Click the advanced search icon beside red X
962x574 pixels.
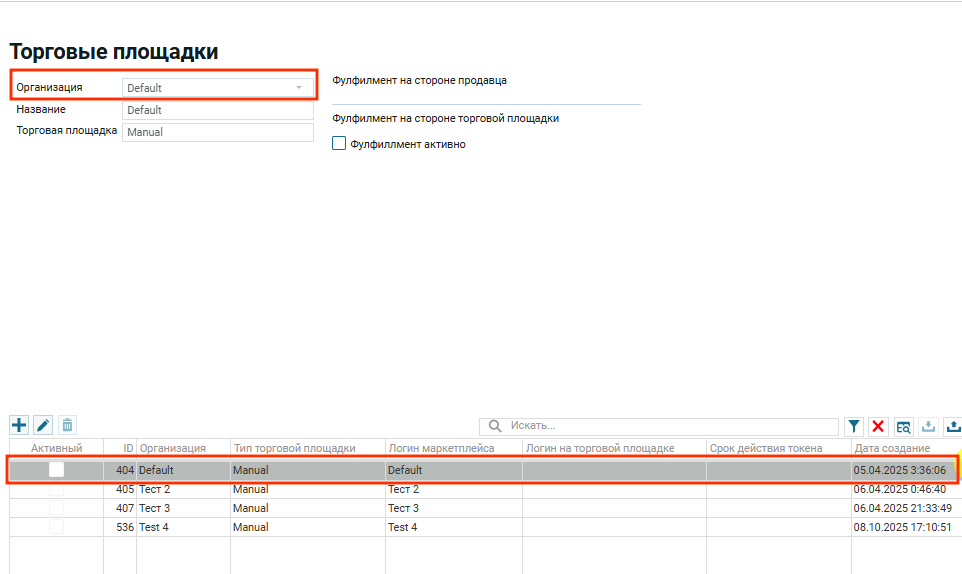[903, 426]
